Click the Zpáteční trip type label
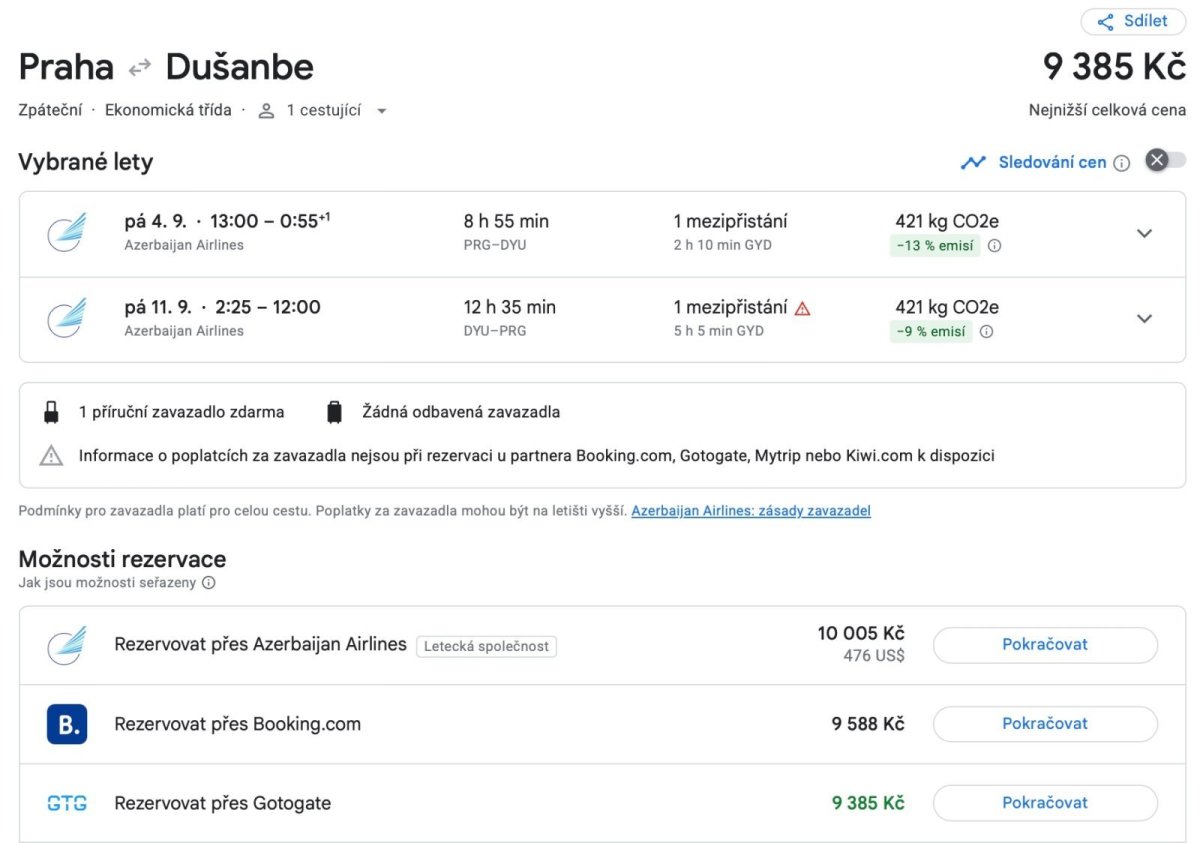 [x=50, y=110]
